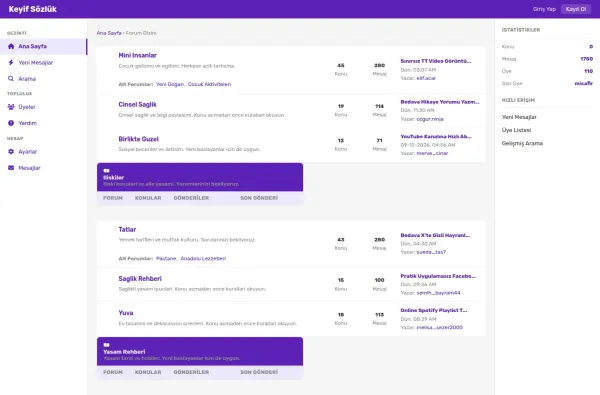600x395 pixels.
Task: Open Üyeler in sidebar
Action: [43, 107]
